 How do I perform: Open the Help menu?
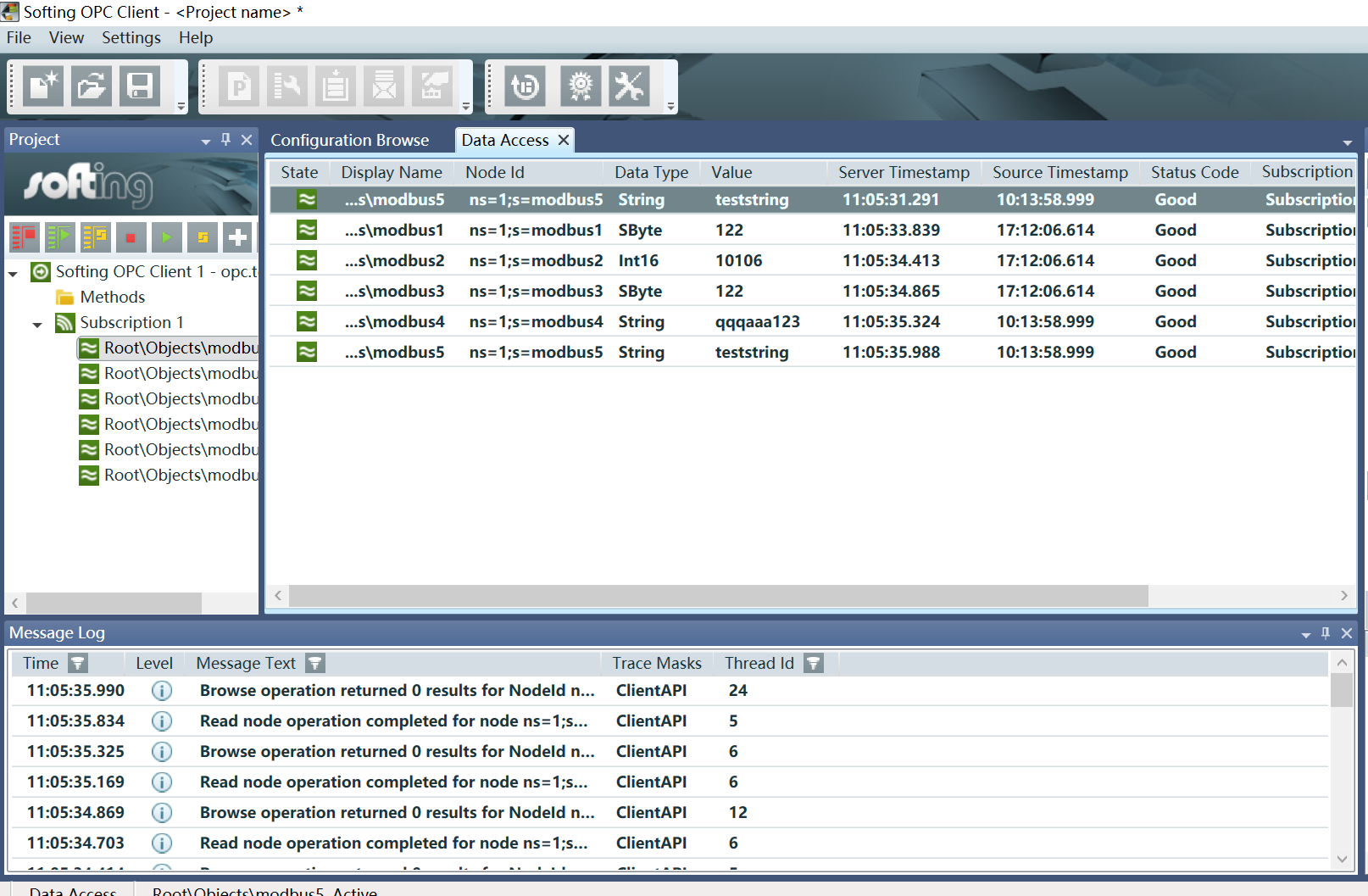196,37
